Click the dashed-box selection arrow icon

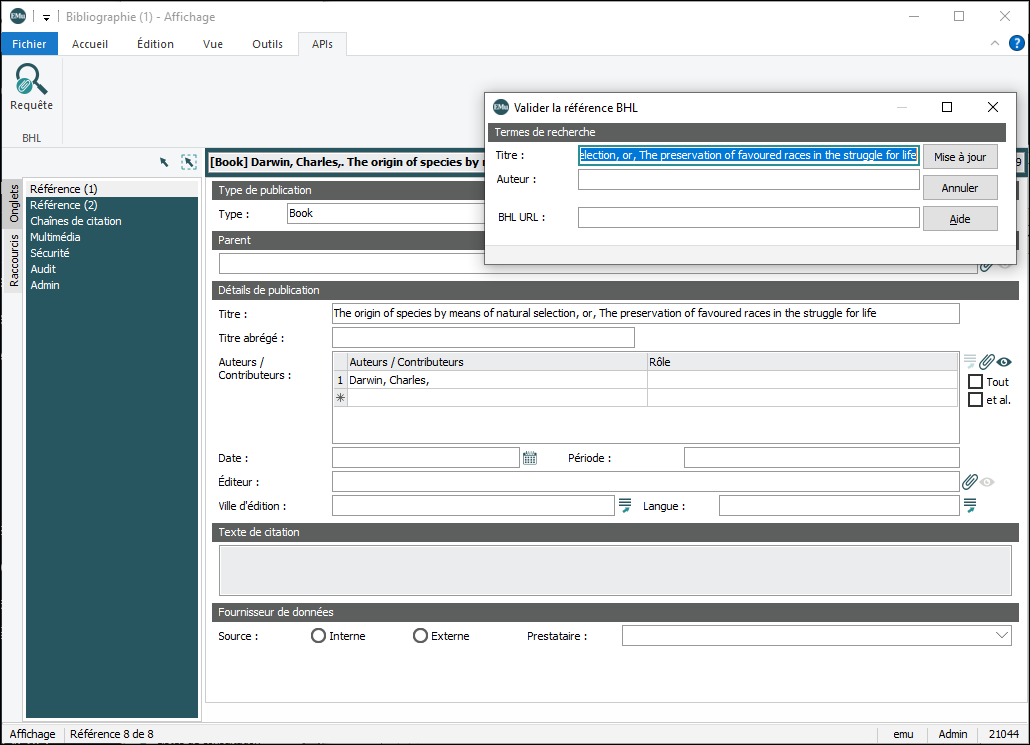click(189, 162)
